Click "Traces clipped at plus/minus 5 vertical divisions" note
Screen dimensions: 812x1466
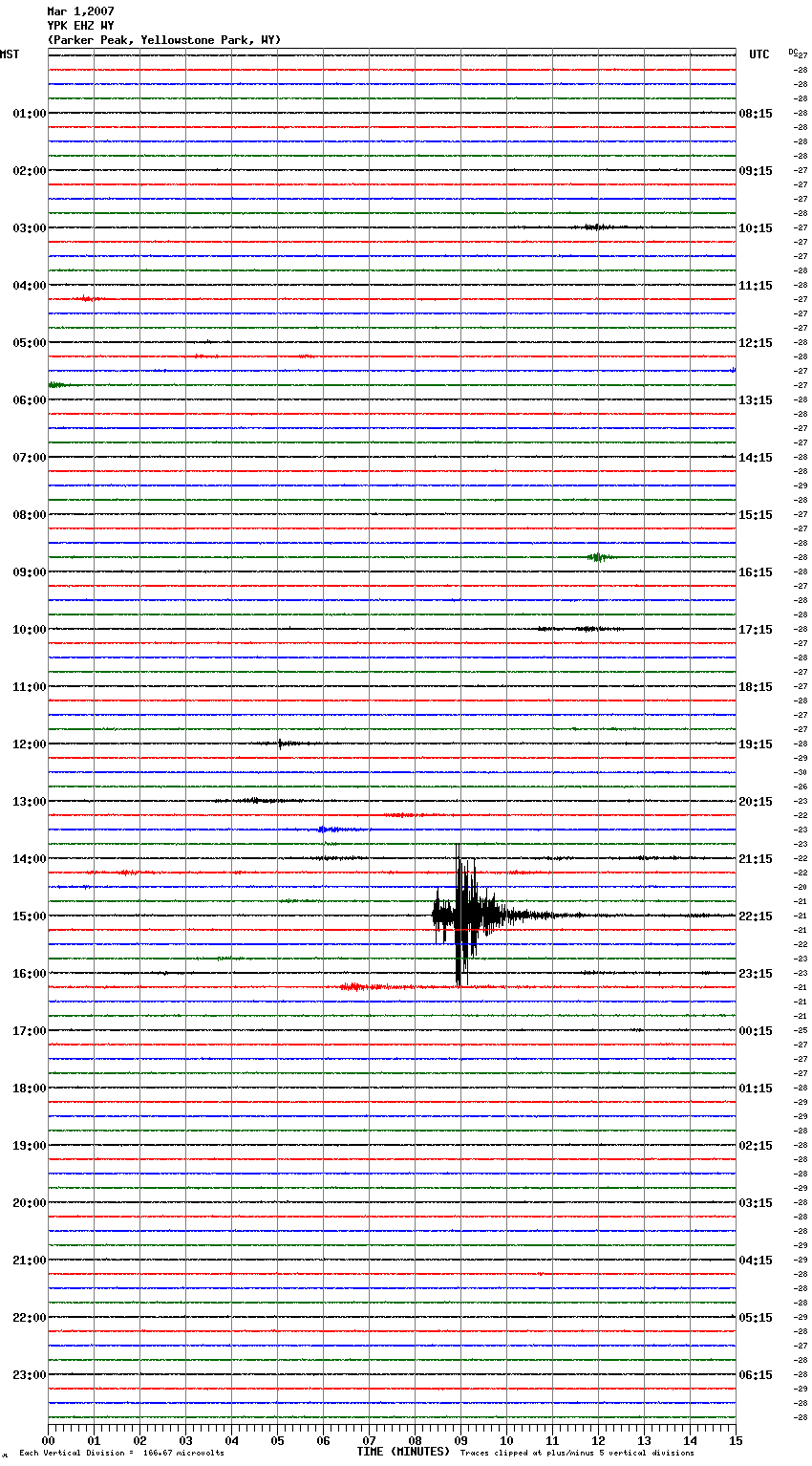[577, 1454]
